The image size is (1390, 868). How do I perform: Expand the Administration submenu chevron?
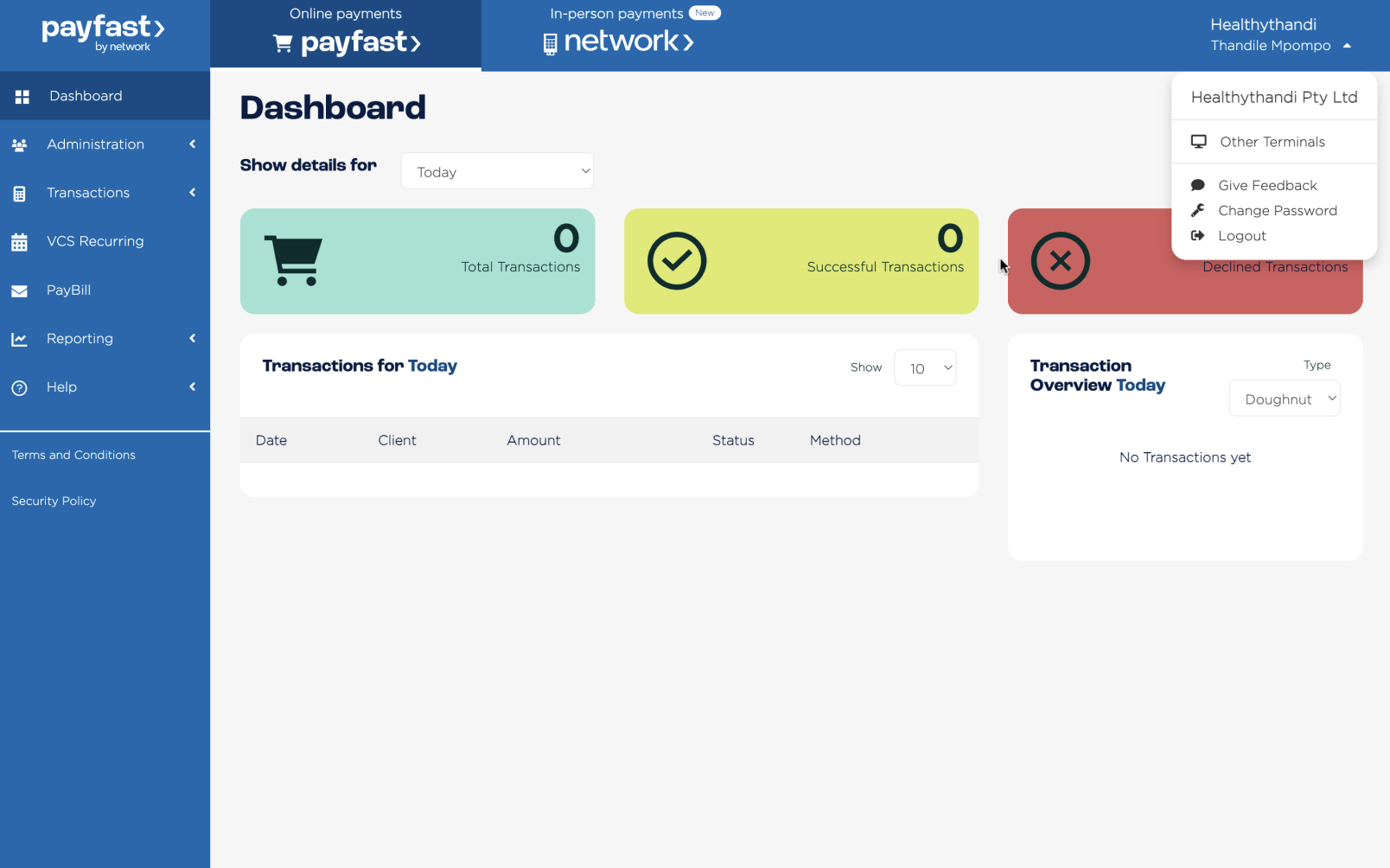click(x=192, y=144)
